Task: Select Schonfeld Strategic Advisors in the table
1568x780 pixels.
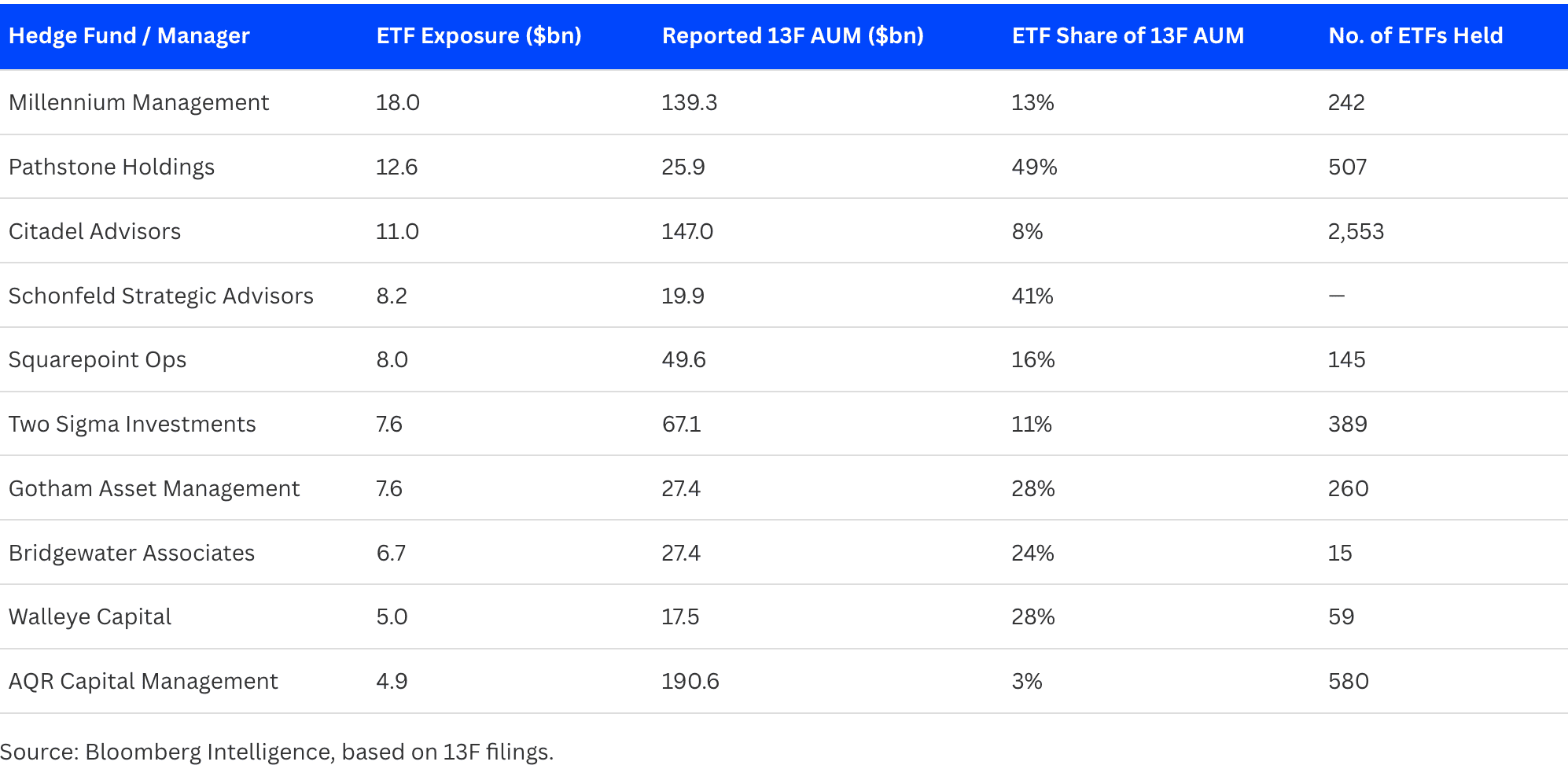Action: click(160, 296)
